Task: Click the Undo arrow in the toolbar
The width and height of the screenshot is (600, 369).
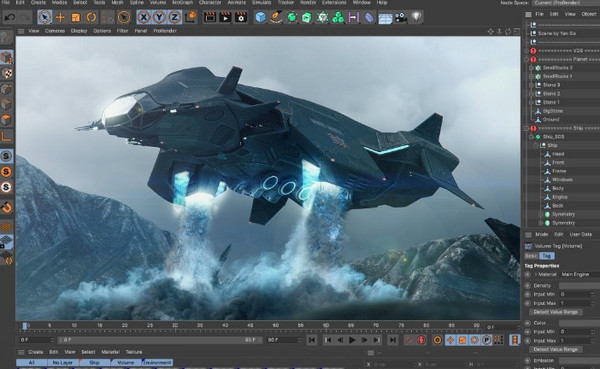Action: tap(10, 17)
